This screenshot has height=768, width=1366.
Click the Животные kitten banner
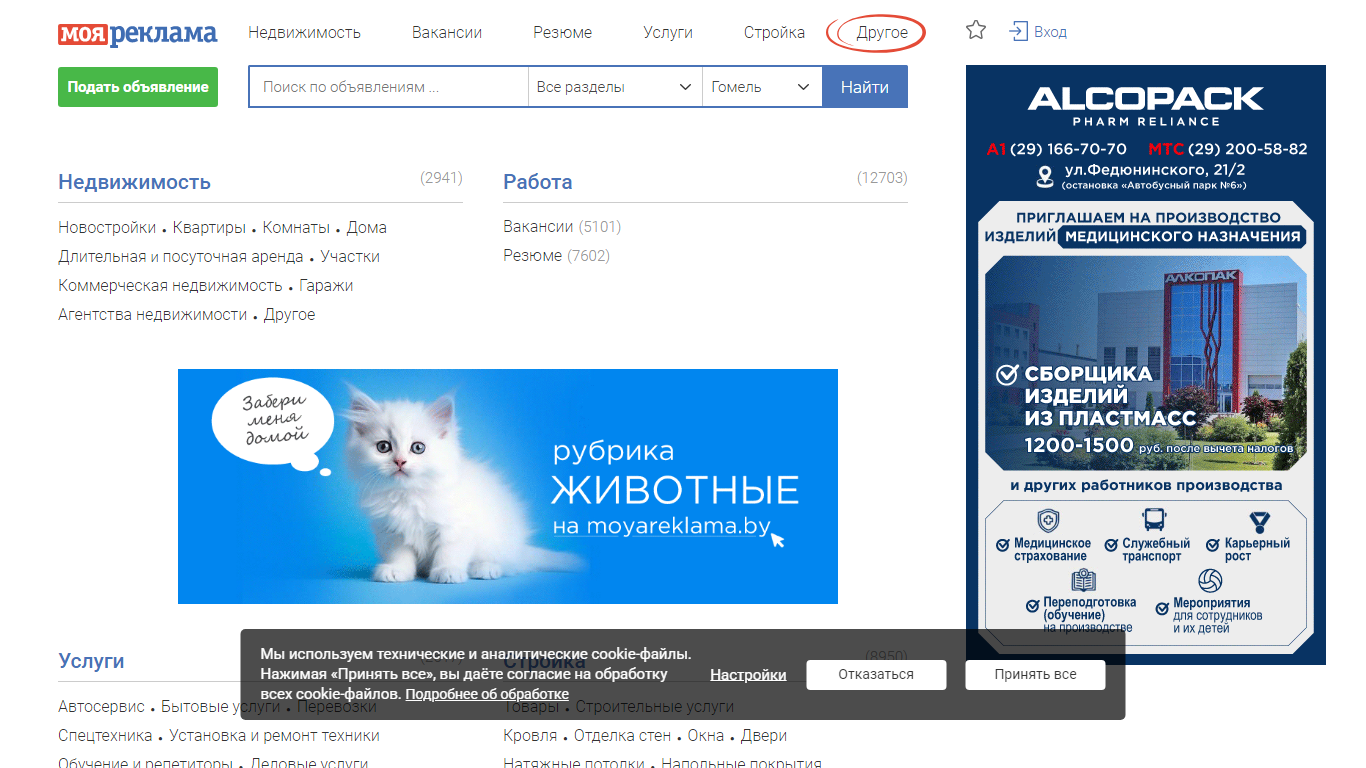[x=508, y=486]
